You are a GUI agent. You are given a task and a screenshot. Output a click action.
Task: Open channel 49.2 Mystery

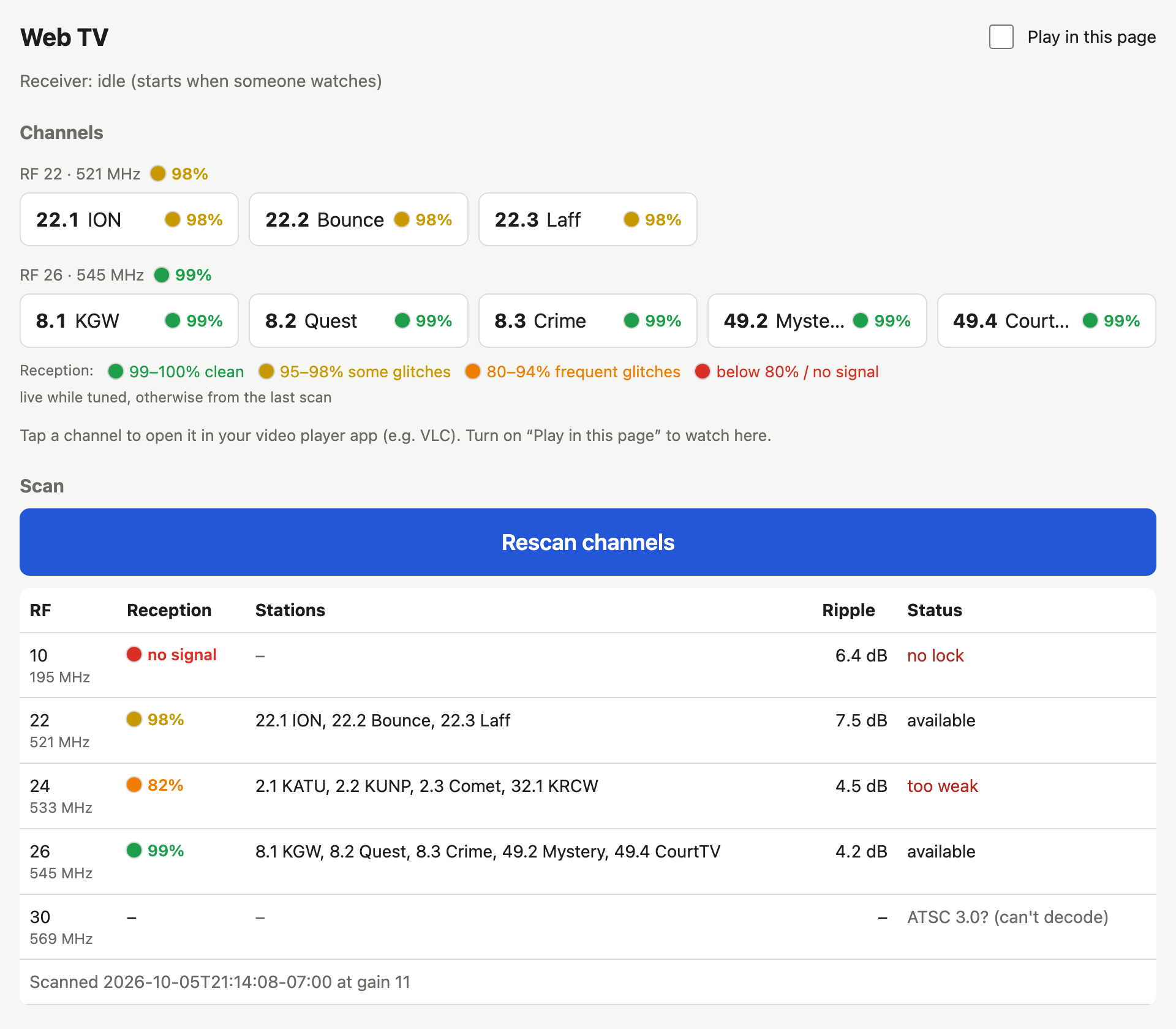pyautogui.click(x=817, y=320)
